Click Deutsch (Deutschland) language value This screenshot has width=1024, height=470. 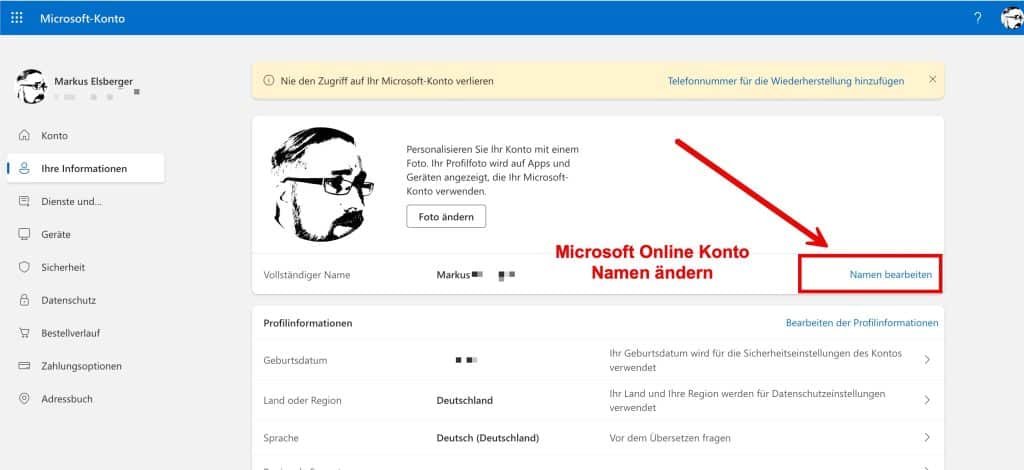[488, 438]
